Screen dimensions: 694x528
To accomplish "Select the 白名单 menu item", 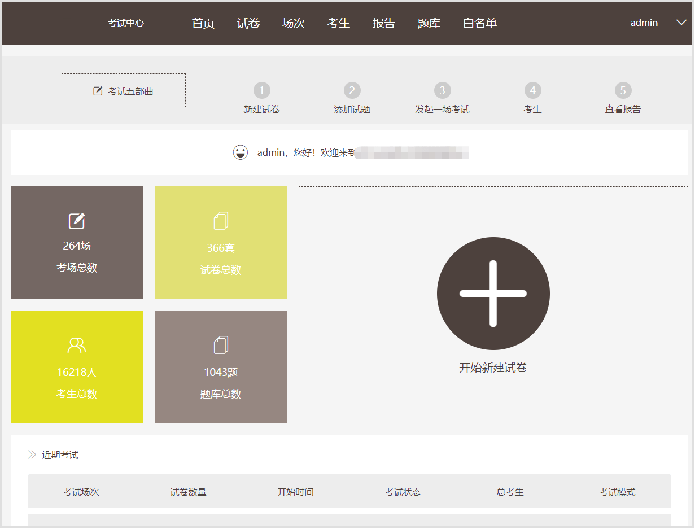I will pyautogui.click(x=479, y=23).
